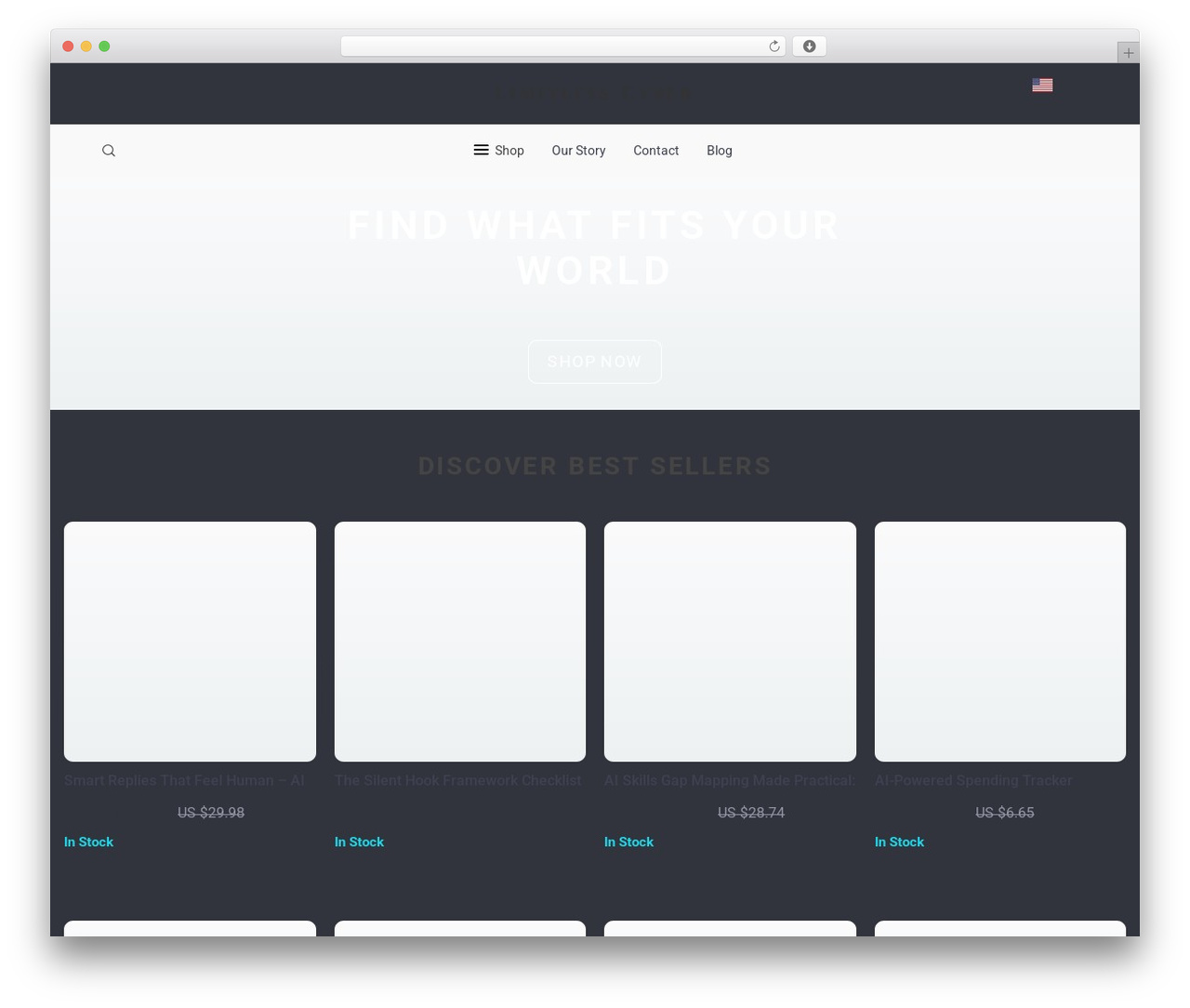Click Smart Replies That Feel Human title

[x=184, y=780]
